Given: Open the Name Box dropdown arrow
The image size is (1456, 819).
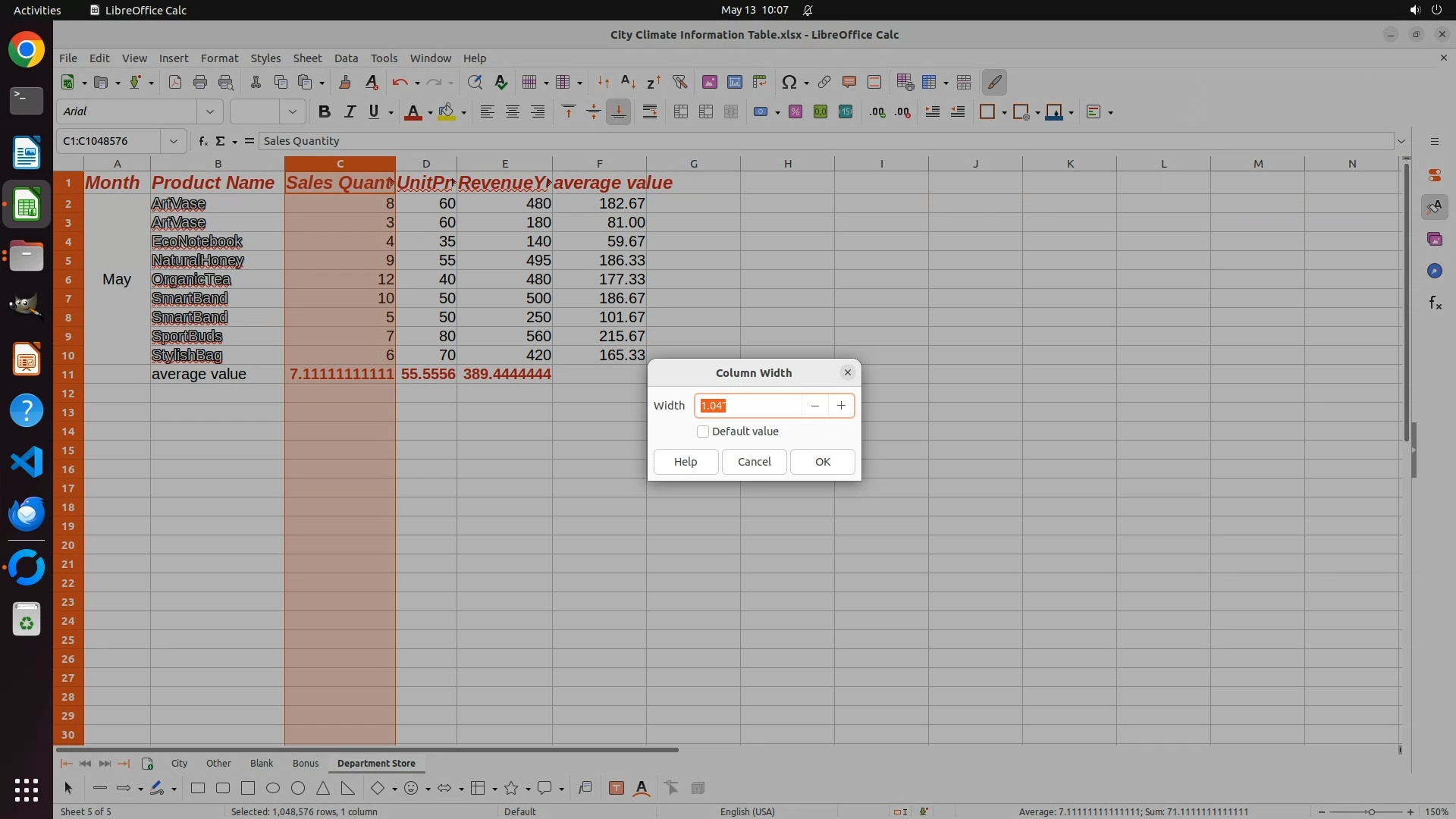Looking at the screenshot, I should (x=174, y=141).
